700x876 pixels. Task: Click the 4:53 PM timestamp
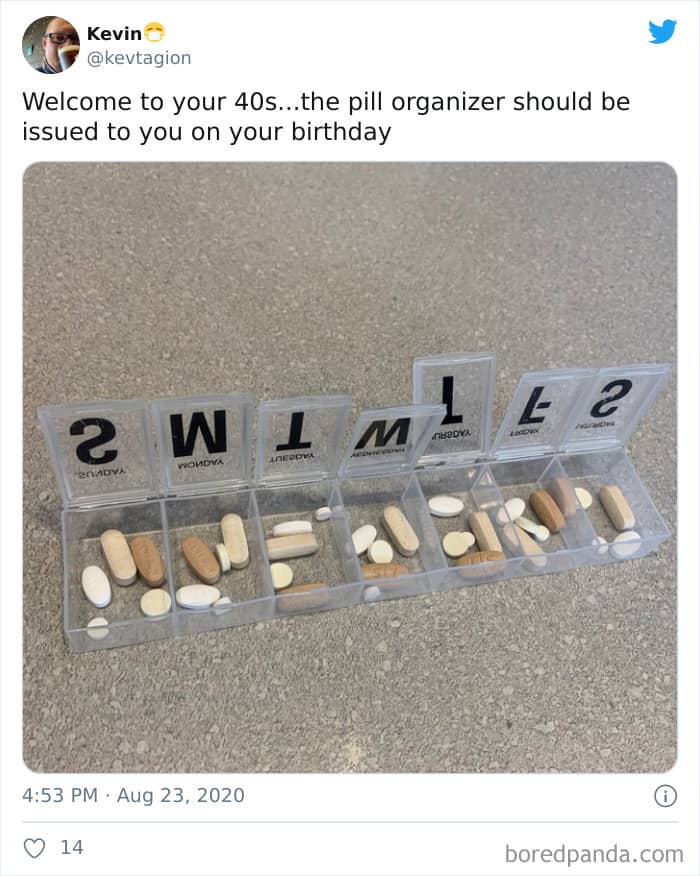pos(60,795)
